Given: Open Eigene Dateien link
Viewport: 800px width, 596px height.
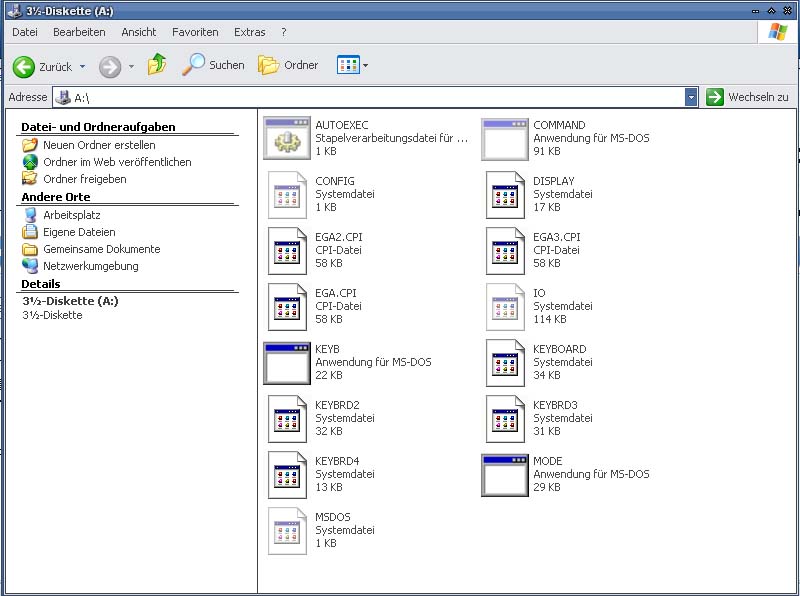Looking at the screenshot, I should tap(79, 232).
